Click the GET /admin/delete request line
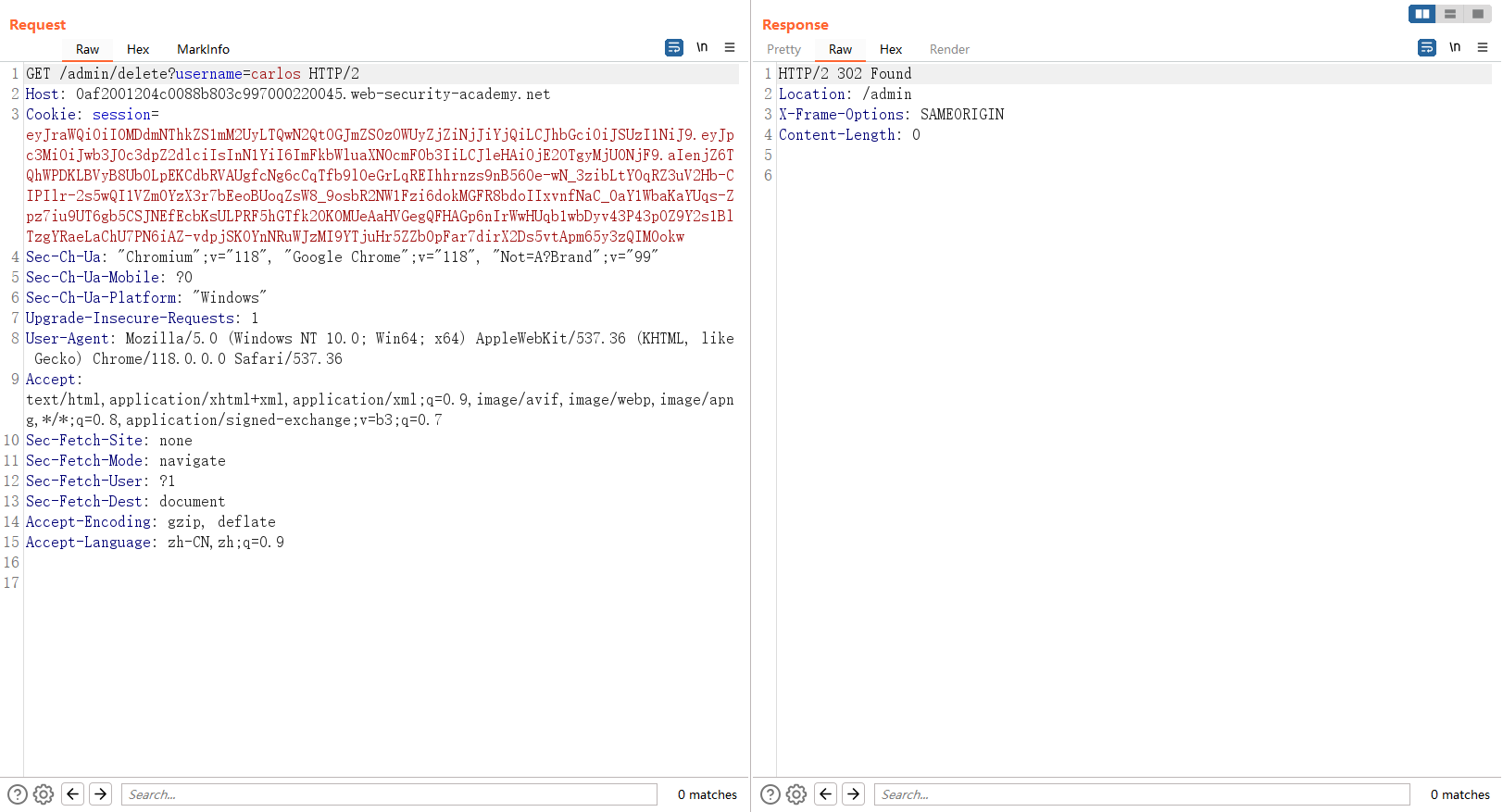Screen dimensions: 1503x812 click(x=193, y=73)
